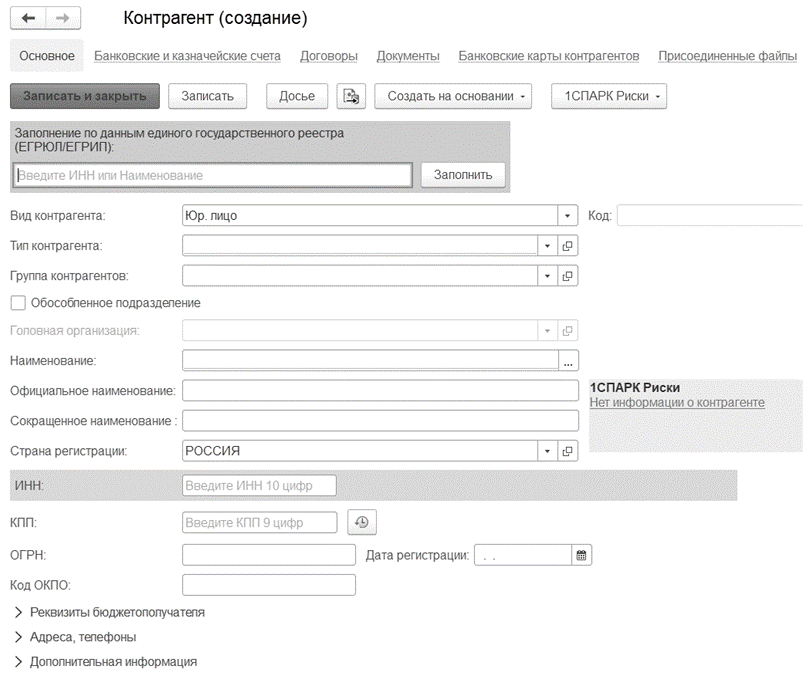The height and width of the screenshot is (676, 803).
Task: Expand Тип контрагента dropdown arrow
Action: pos(547,246)
